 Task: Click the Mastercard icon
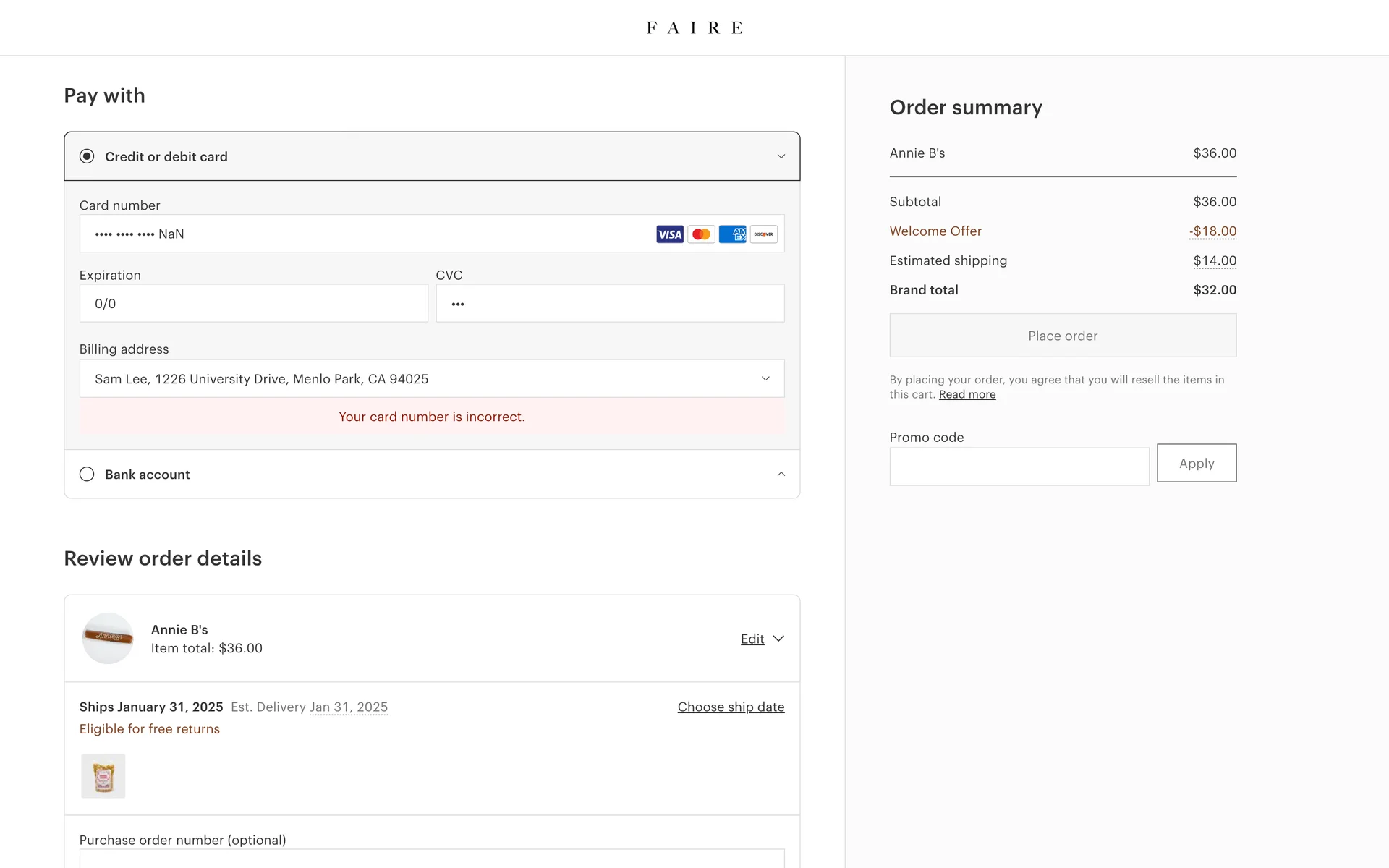701,234
